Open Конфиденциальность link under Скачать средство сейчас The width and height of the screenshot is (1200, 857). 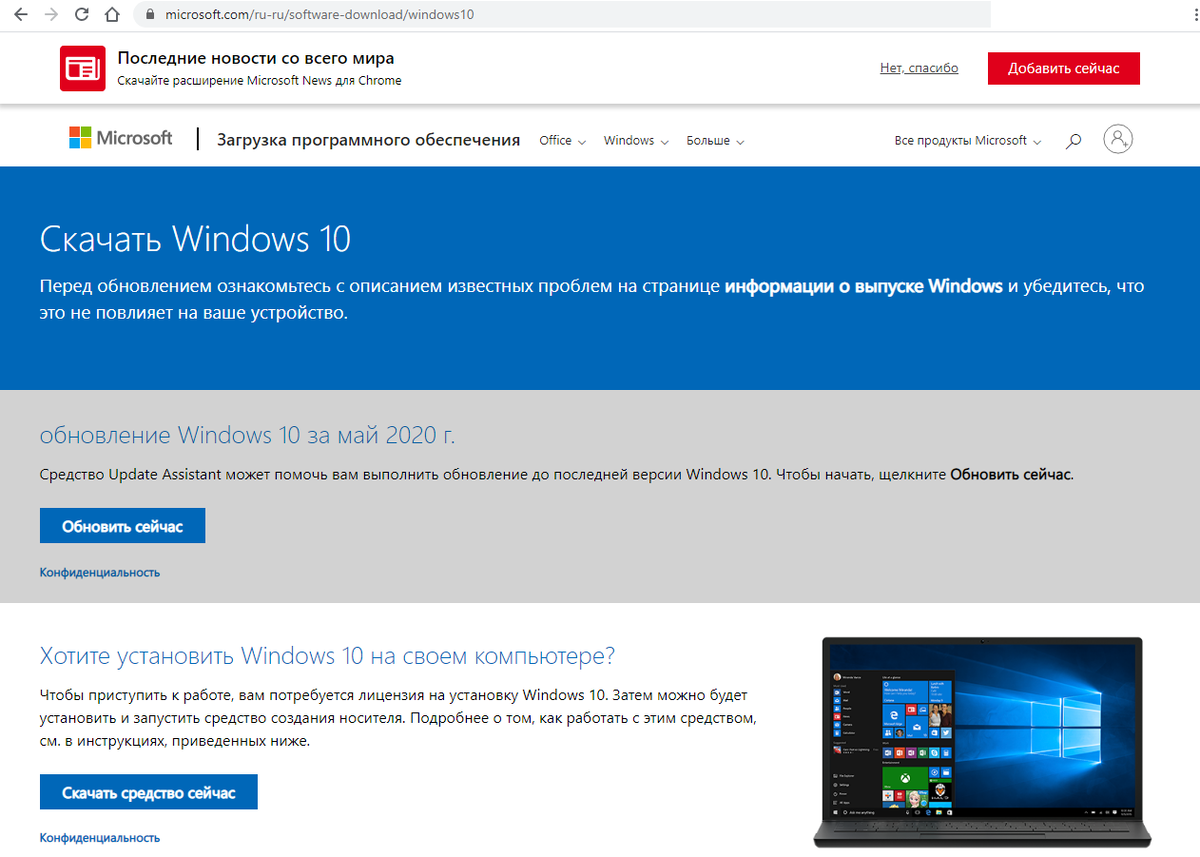(x=100, y=838)
